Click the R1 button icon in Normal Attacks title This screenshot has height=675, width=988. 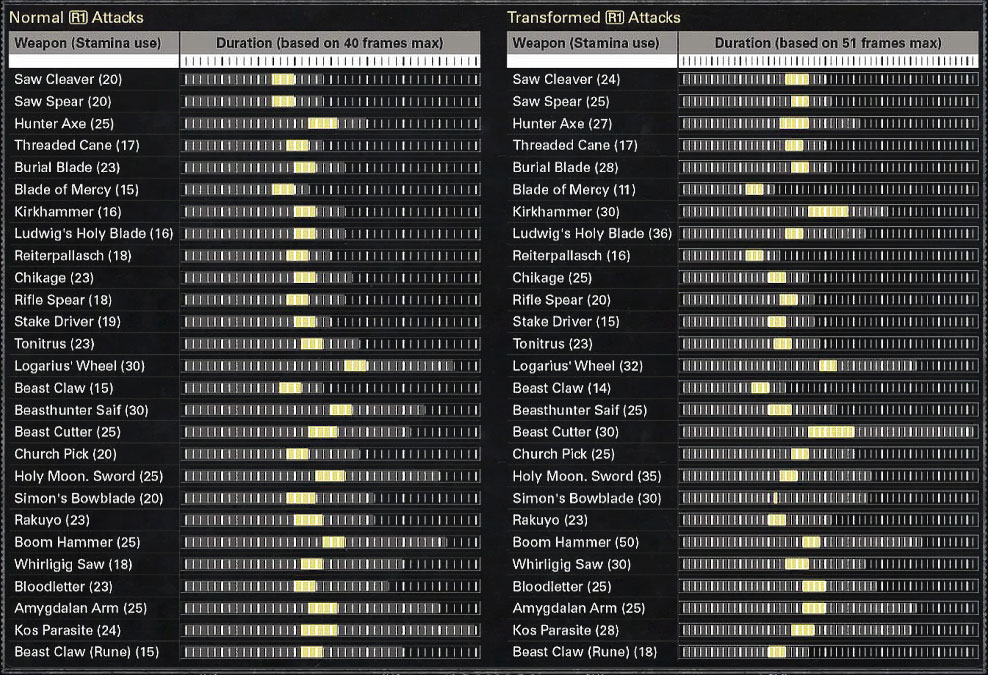click(78, 18)
